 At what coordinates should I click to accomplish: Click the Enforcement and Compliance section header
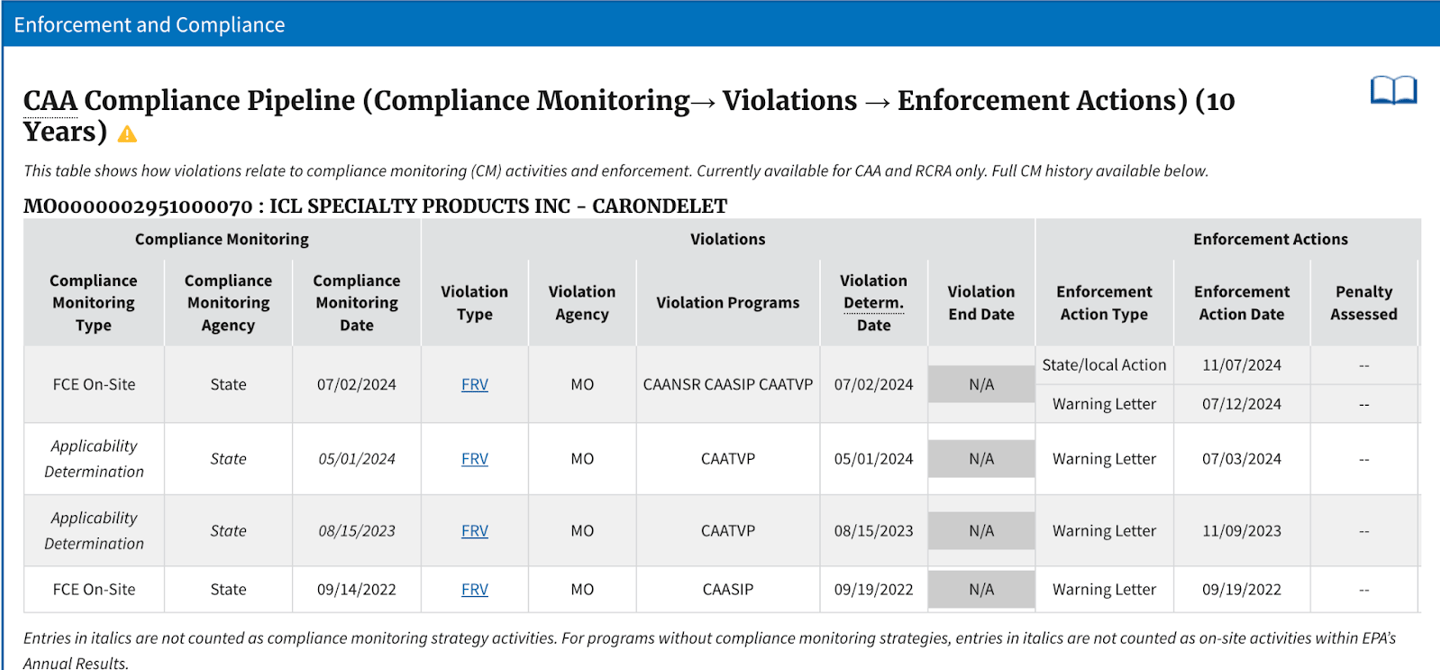click(x=150, y=25)
